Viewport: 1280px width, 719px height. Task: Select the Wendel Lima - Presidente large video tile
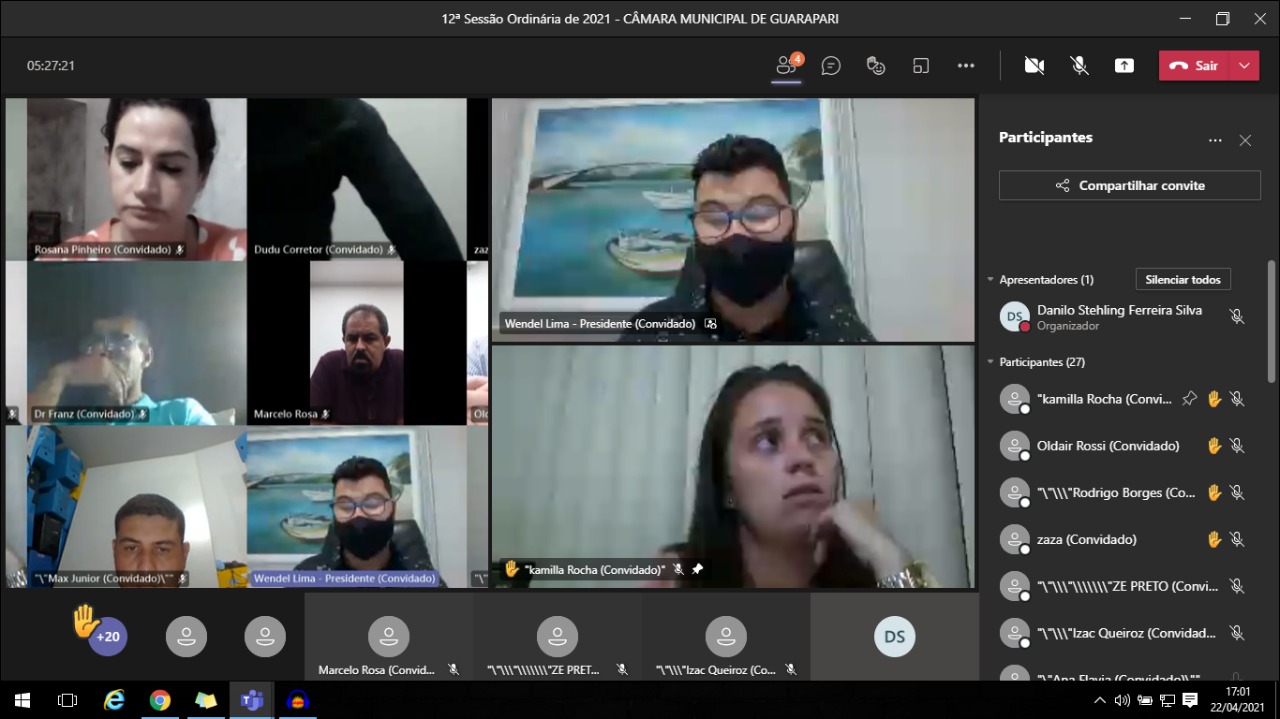coord(732,220)
